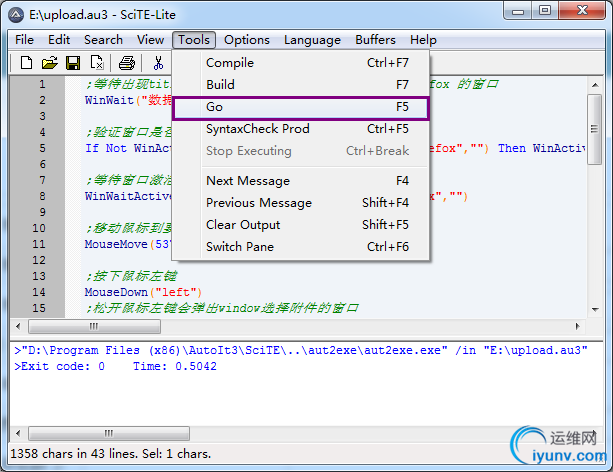Select Go to run the script

[301, 107]
